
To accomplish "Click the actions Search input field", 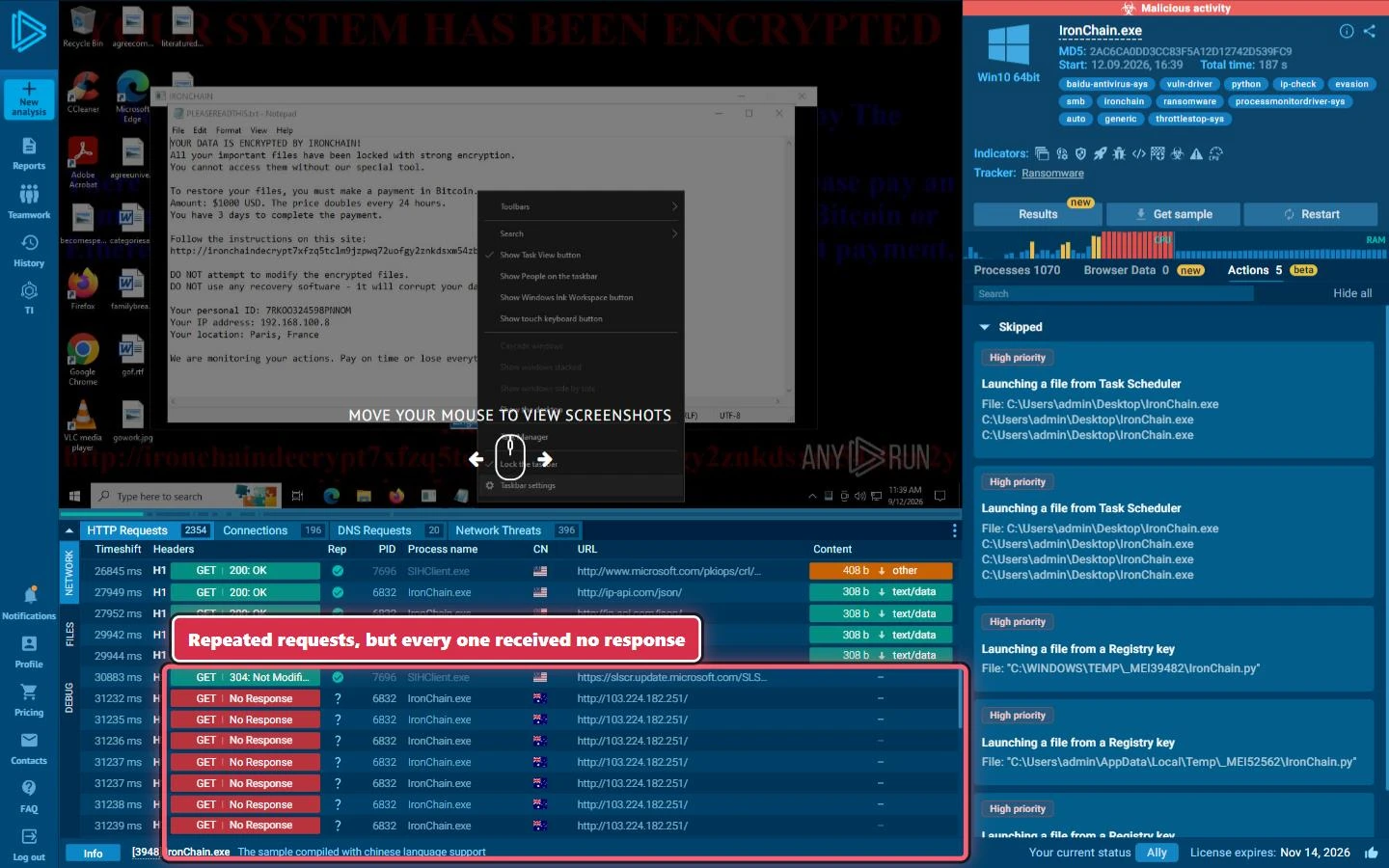I will 1113,293.
